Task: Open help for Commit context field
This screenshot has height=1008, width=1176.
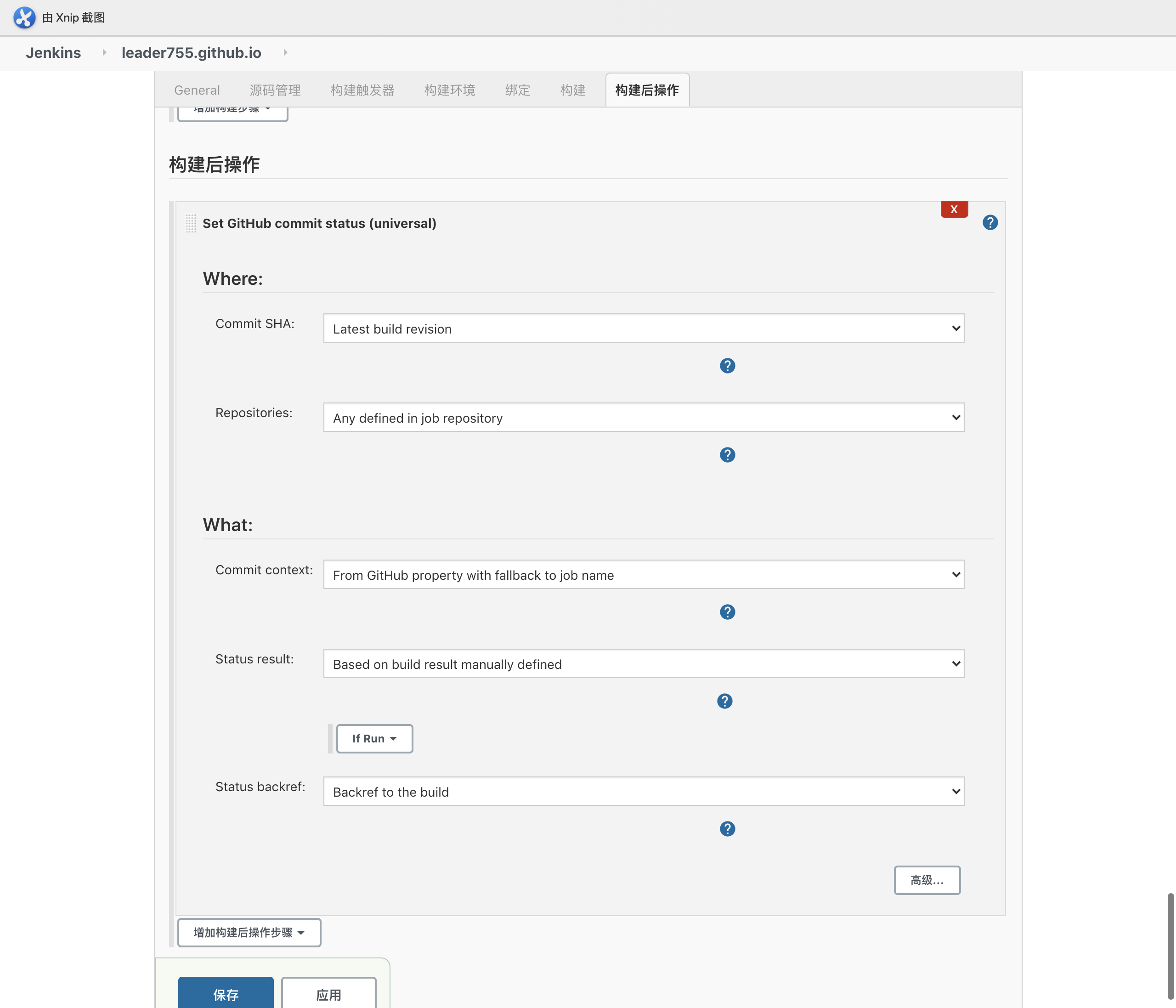Action: [x=727, y=612]
